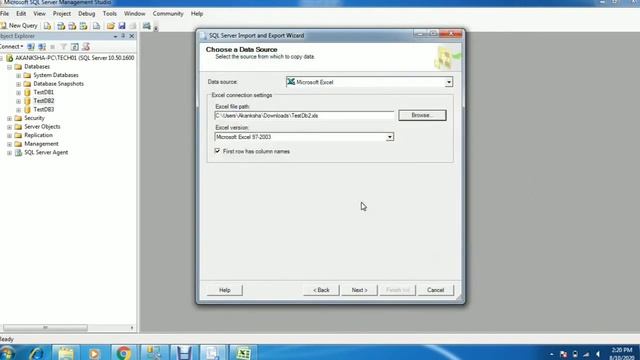Click Connect Object Explorer icon

(31, 47)
